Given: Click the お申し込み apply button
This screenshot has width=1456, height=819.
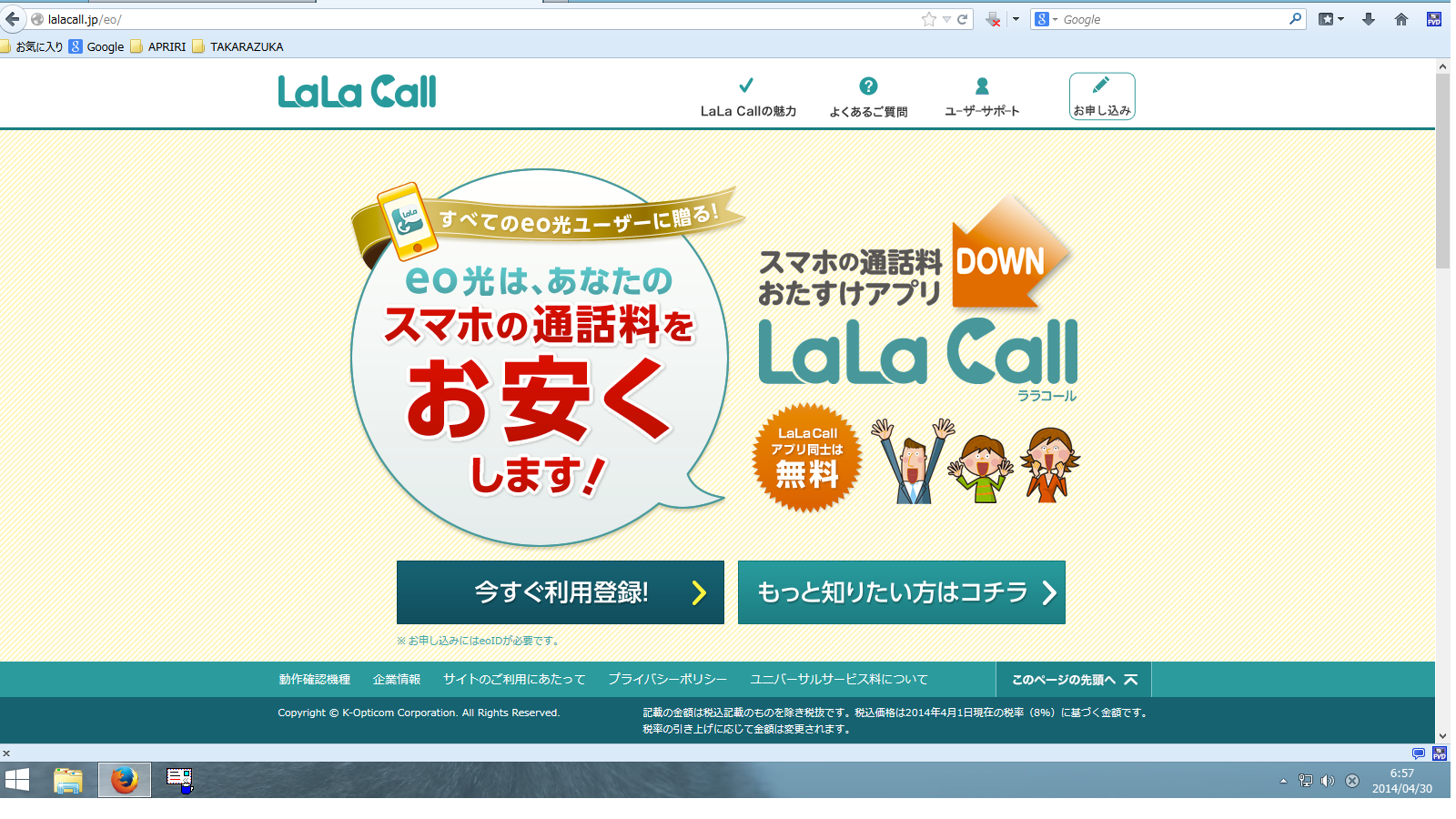Looking at the screenshot, I should tap(1102, 96).
